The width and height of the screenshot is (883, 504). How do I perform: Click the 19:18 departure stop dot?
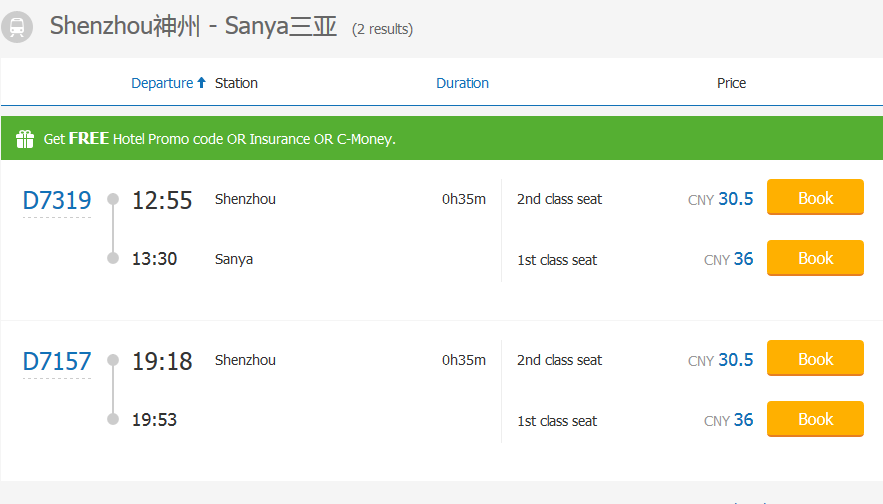(x=113, y=359)
